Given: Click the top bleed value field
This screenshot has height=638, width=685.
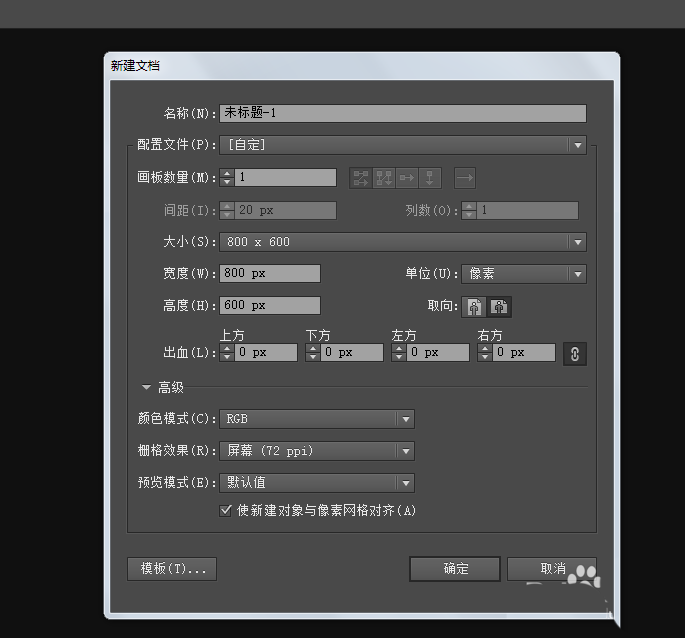Looking at the screenshot, I should tap(266, 353).
